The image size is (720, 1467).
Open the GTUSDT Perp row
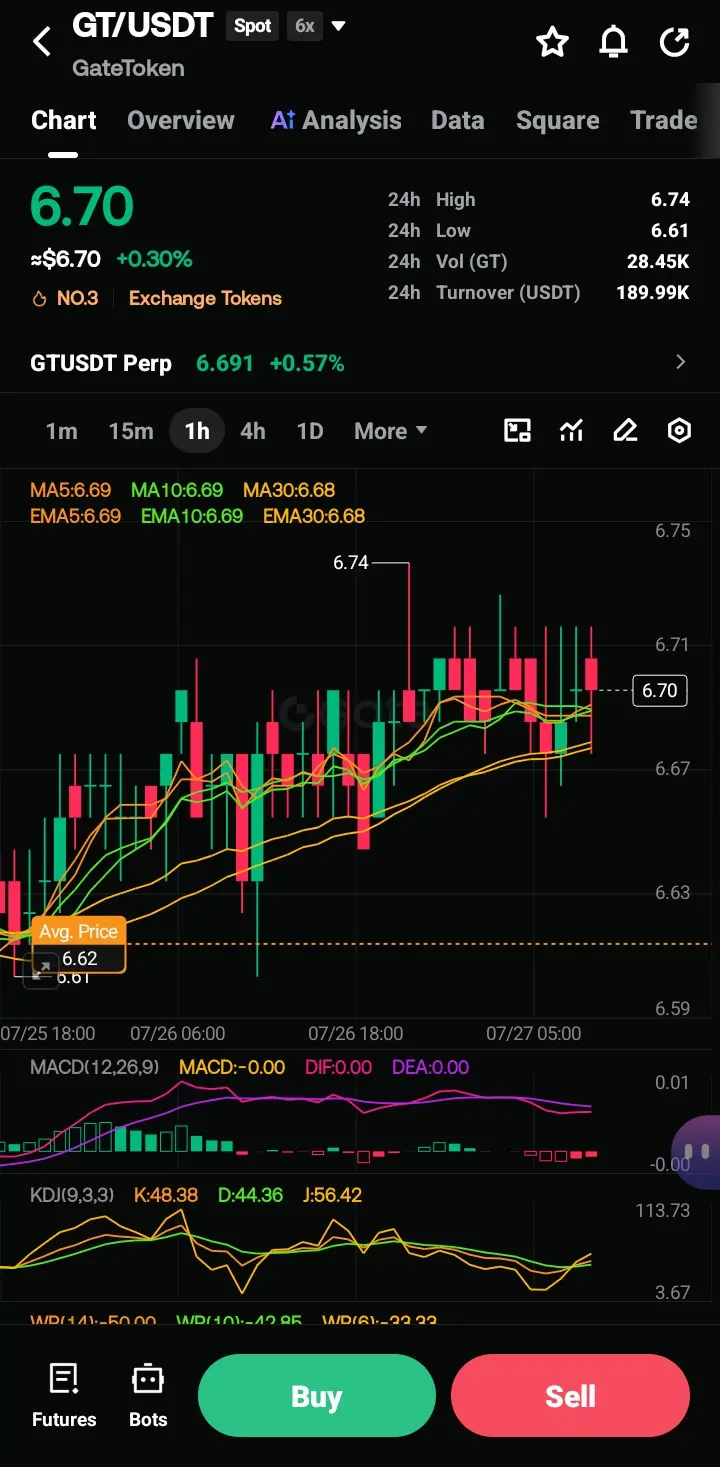tap(360, 362)
